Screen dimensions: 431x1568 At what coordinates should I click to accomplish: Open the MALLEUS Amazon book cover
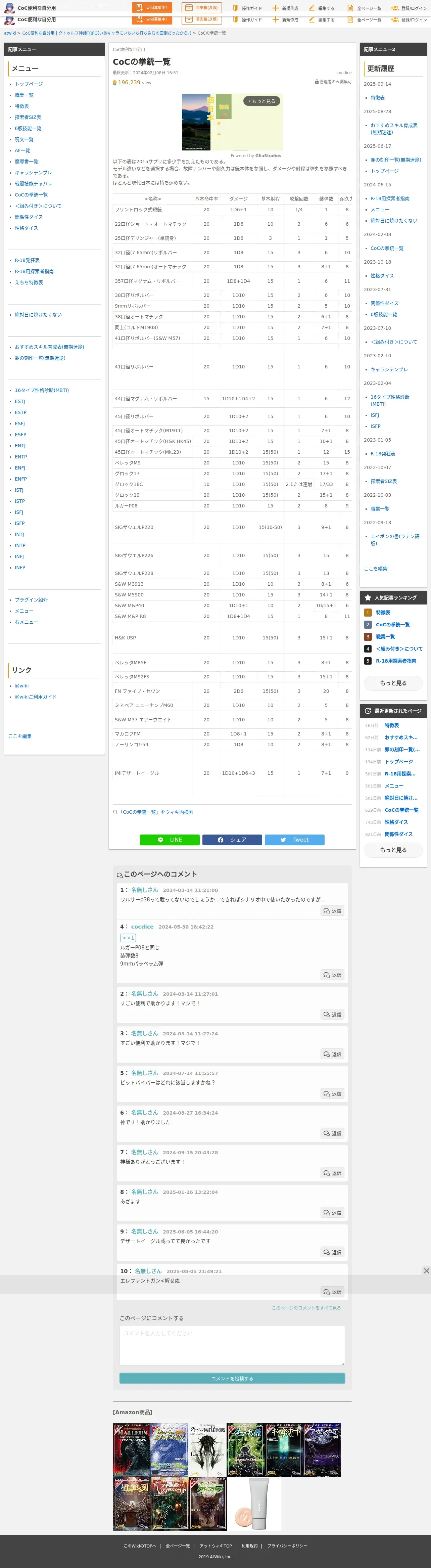point(131,1450)
